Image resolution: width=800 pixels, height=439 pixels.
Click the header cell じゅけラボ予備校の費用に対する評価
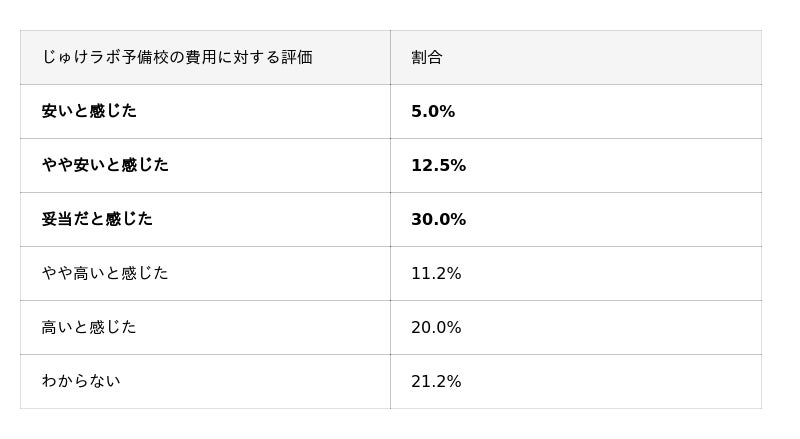[x=177, y=58]
